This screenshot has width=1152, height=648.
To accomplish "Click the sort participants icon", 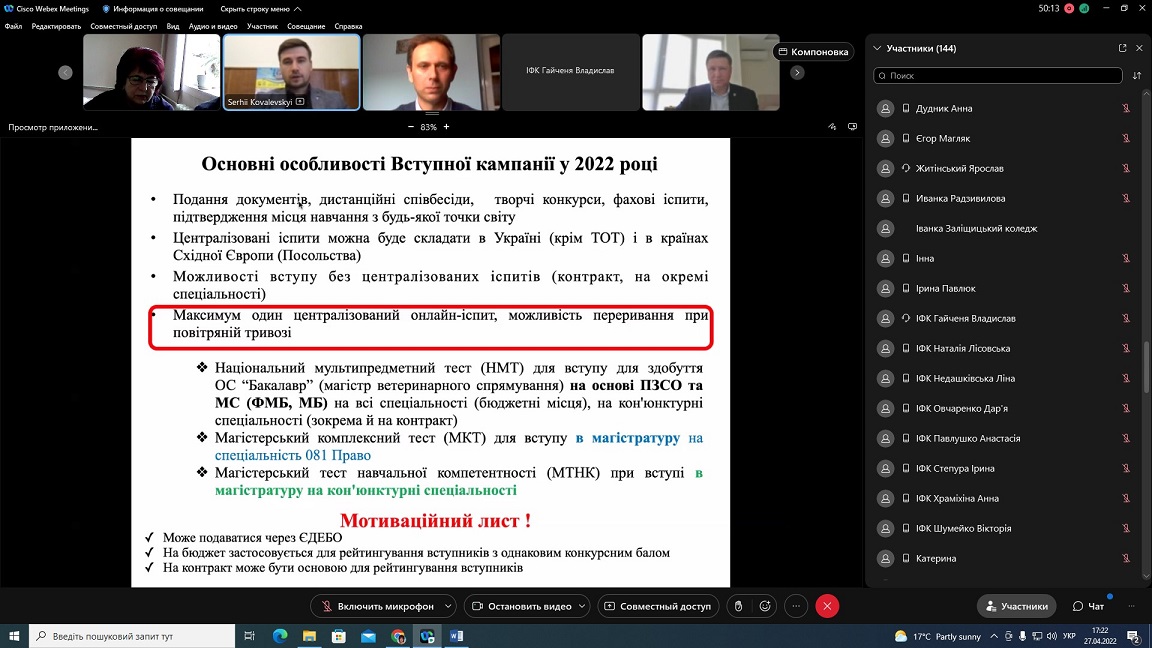I will (1137, 76).
